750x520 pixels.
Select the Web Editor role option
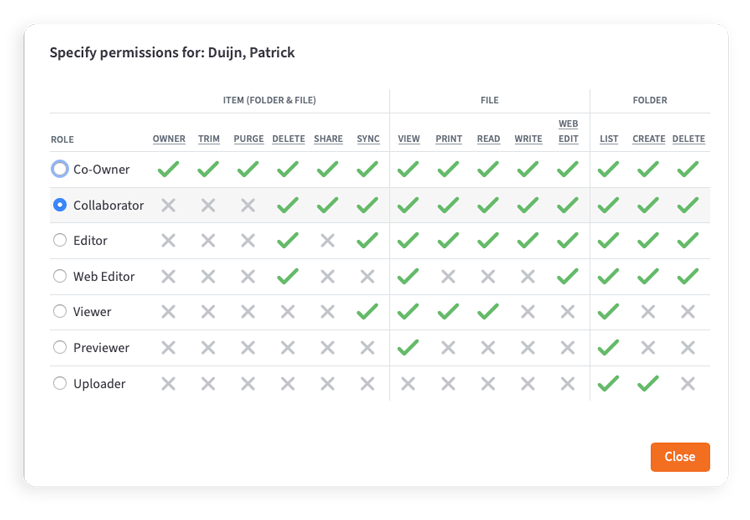(x=60, y=276)
